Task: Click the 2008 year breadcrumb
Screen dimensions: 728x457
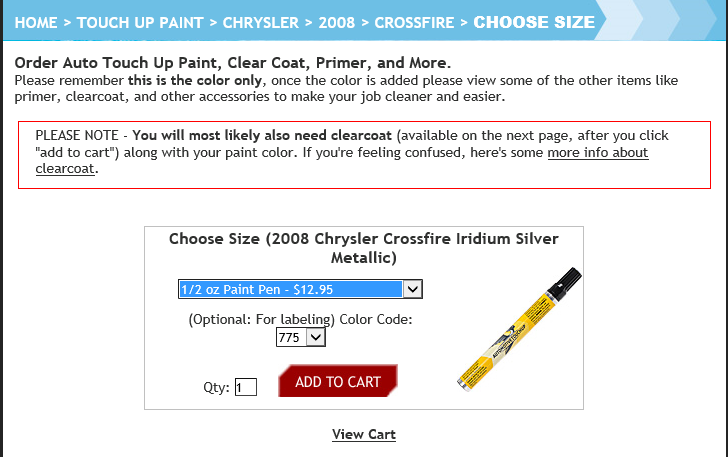Action: pyautogui.click(x=336, y=21)
